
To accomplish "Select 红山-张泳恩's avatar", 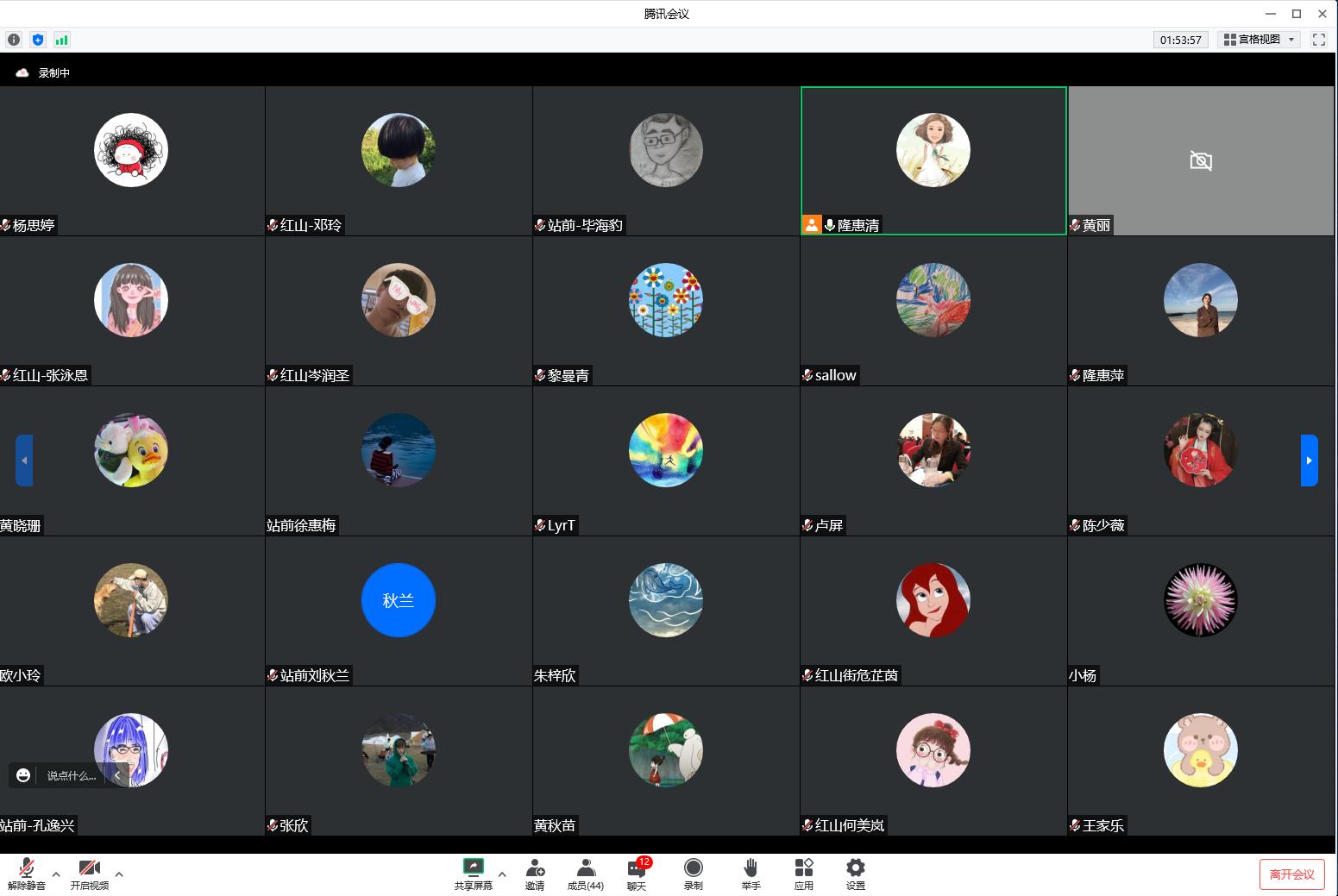I will (x=131, y=300).
